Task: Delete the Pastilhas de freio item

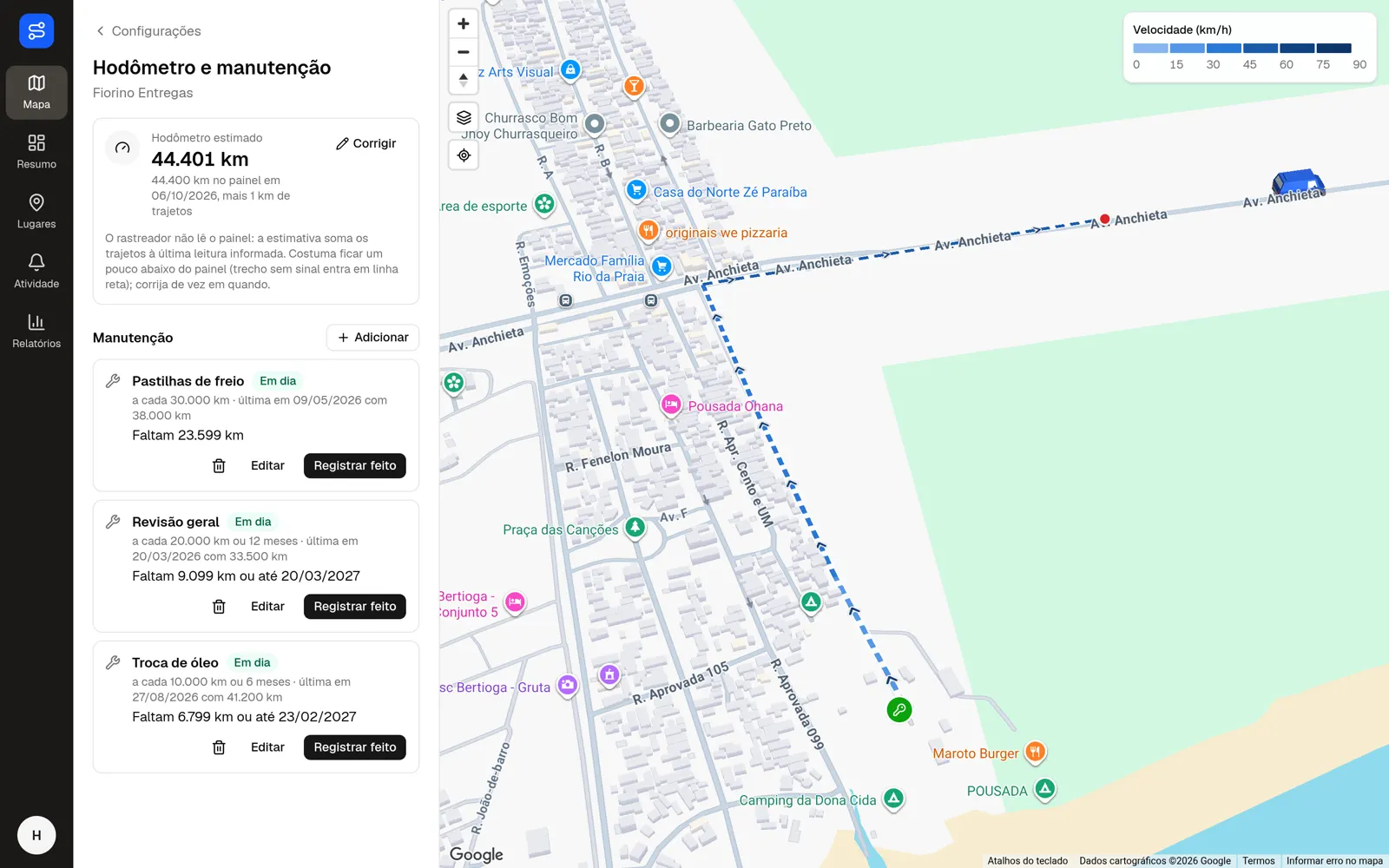Action: pyautogui.click(x=219, y=466)
